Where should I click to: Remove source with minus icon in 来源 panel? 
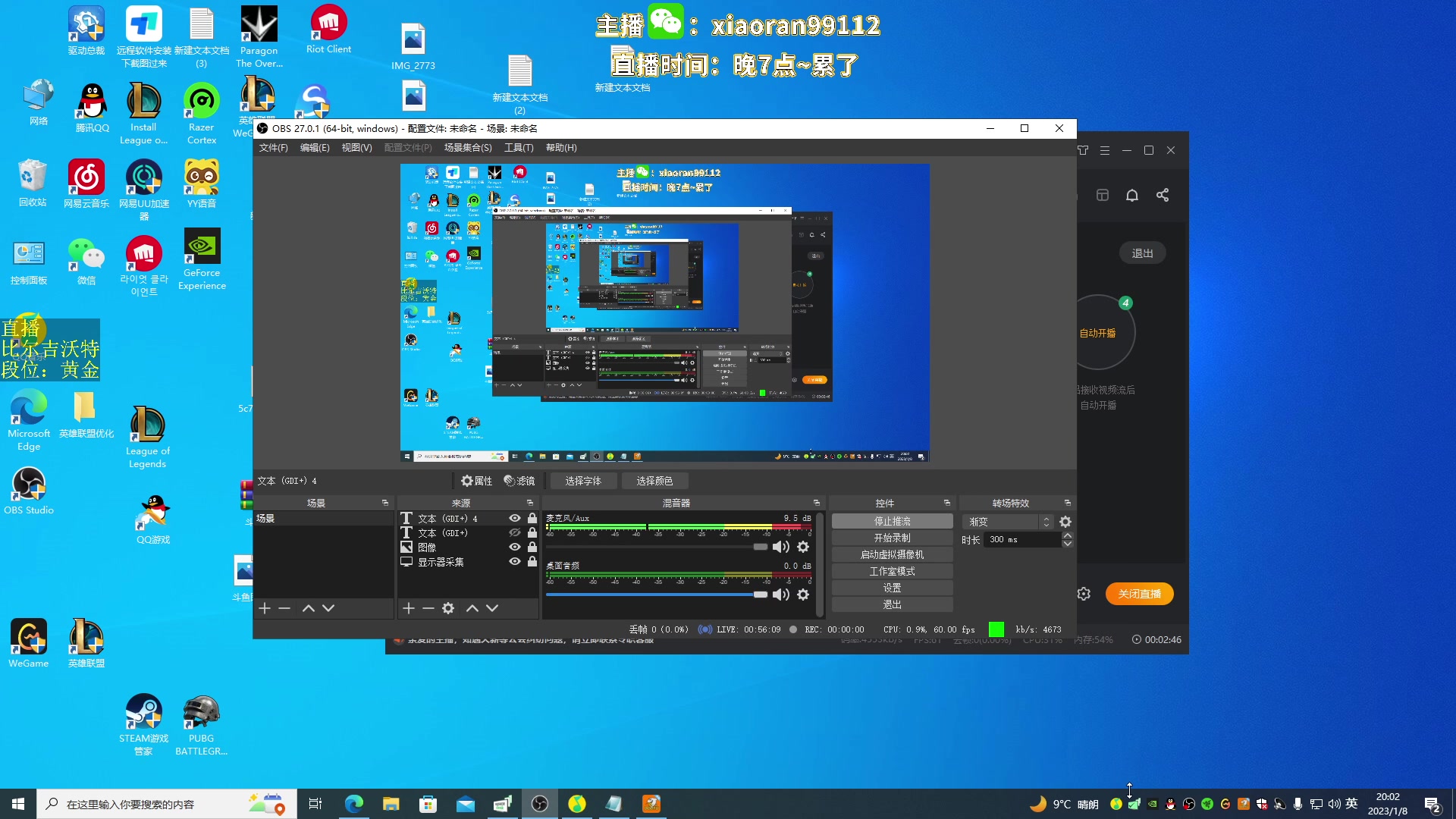click(x=428, y=608)
